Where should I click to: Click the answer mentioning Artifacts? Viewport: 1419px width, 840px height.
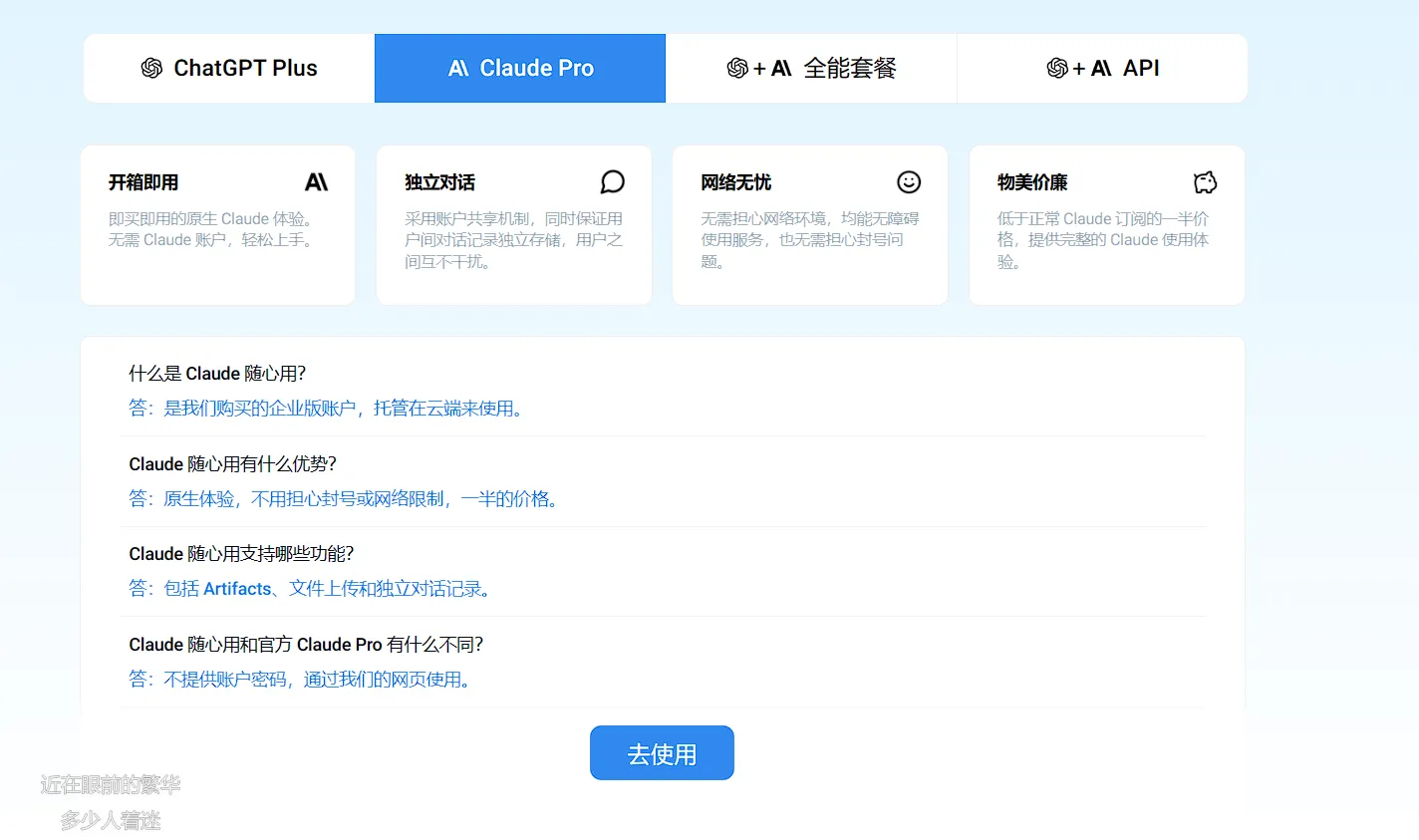pos(312,589)
